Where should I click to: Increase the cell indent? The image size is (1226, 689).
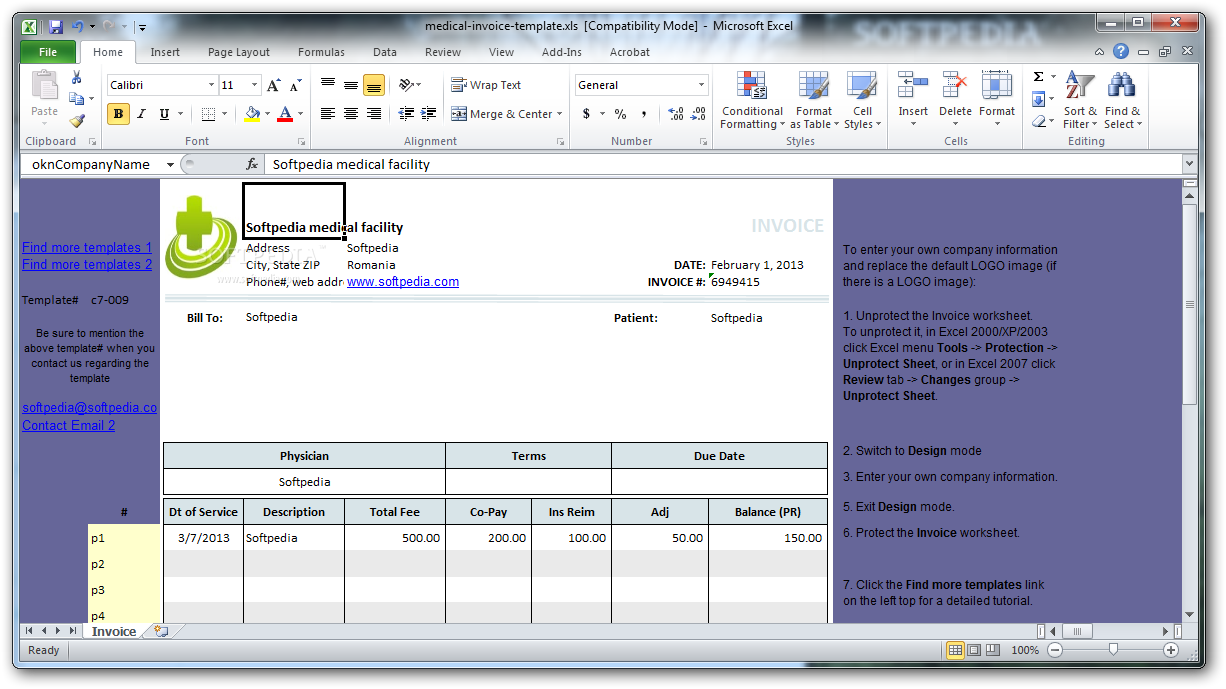click(x=429, y=114)
